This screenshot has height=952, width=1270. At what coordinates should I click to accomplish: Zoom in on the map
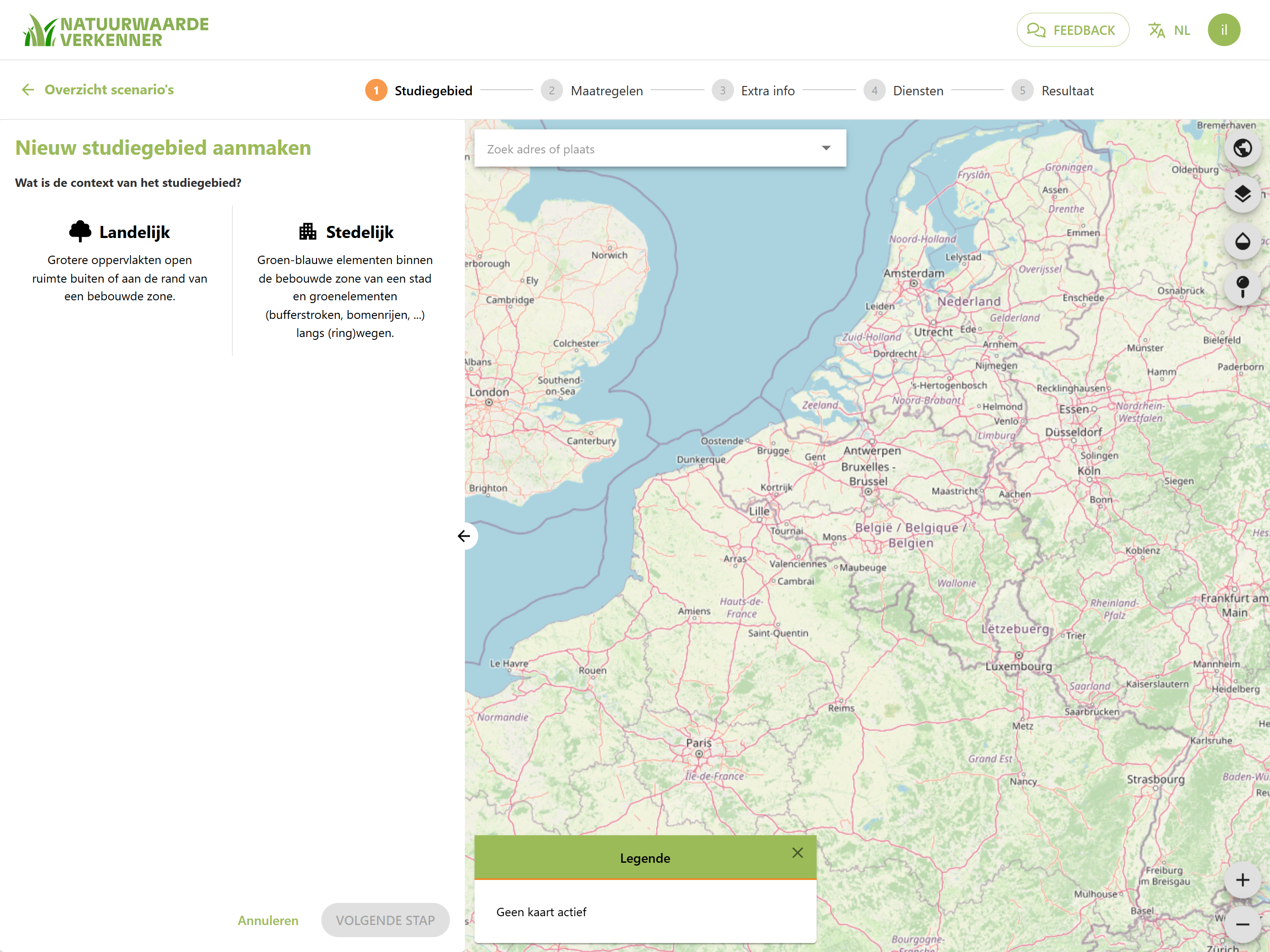click(1243, 880)
